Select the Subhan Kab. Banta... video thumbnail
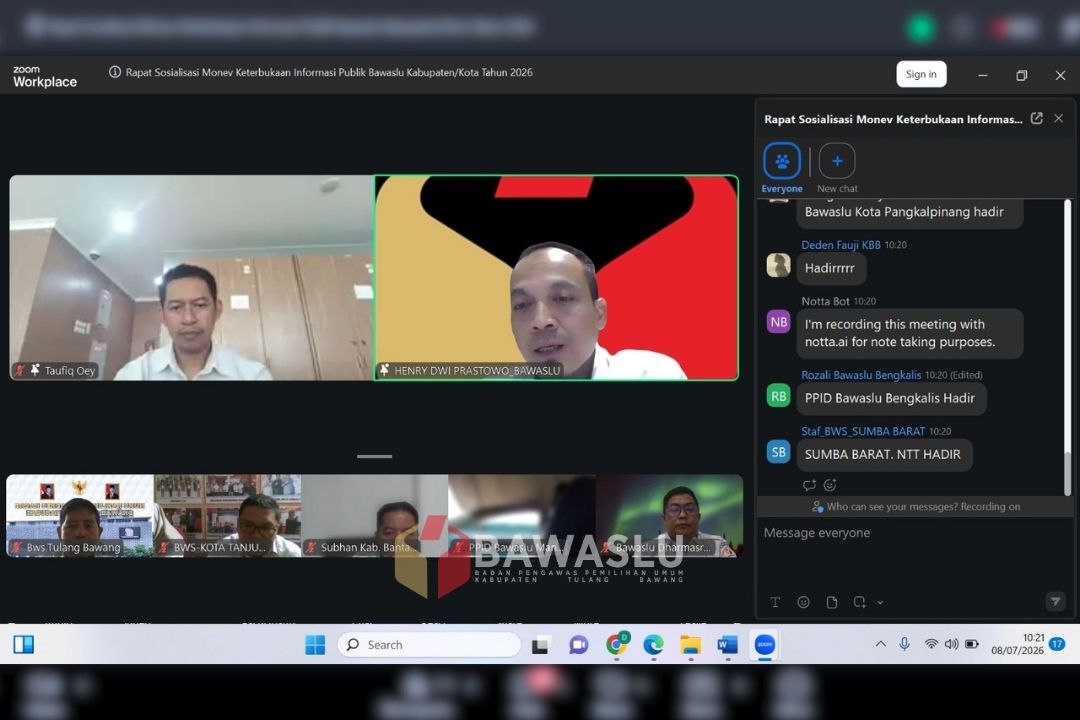This screenshot has height=720, width=1080. coord(375,515)
